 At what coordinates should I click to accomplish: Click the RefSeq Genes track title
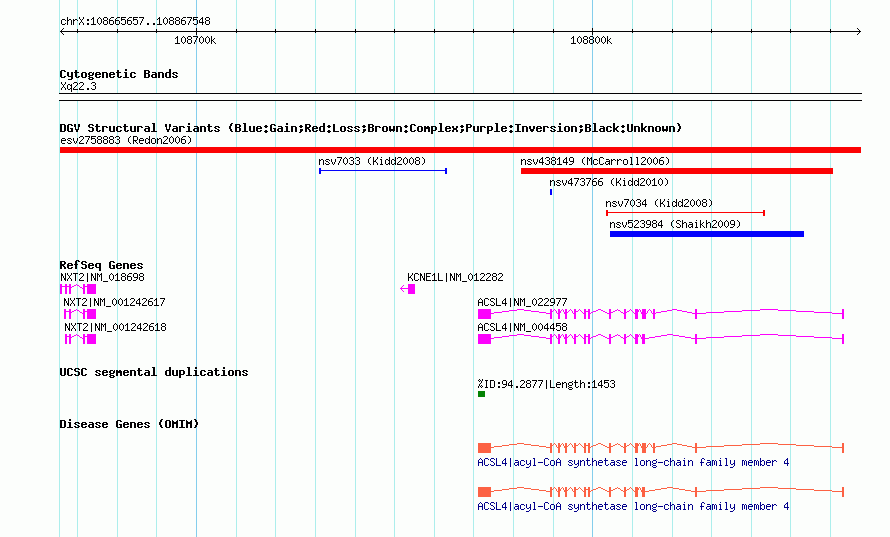(101, 265)
